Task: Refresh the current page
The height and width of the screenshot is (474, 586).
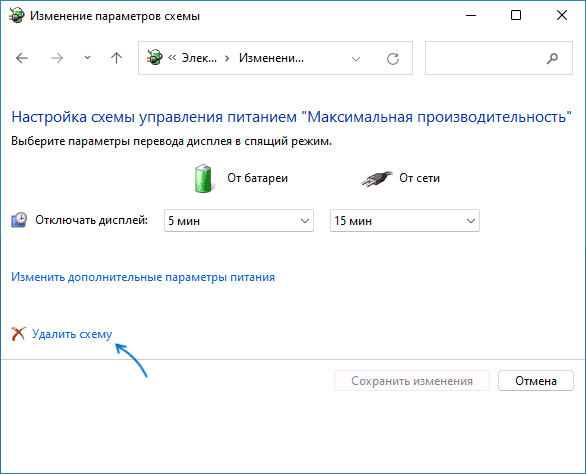Action: pyautogui.click(x=393, y=59)
